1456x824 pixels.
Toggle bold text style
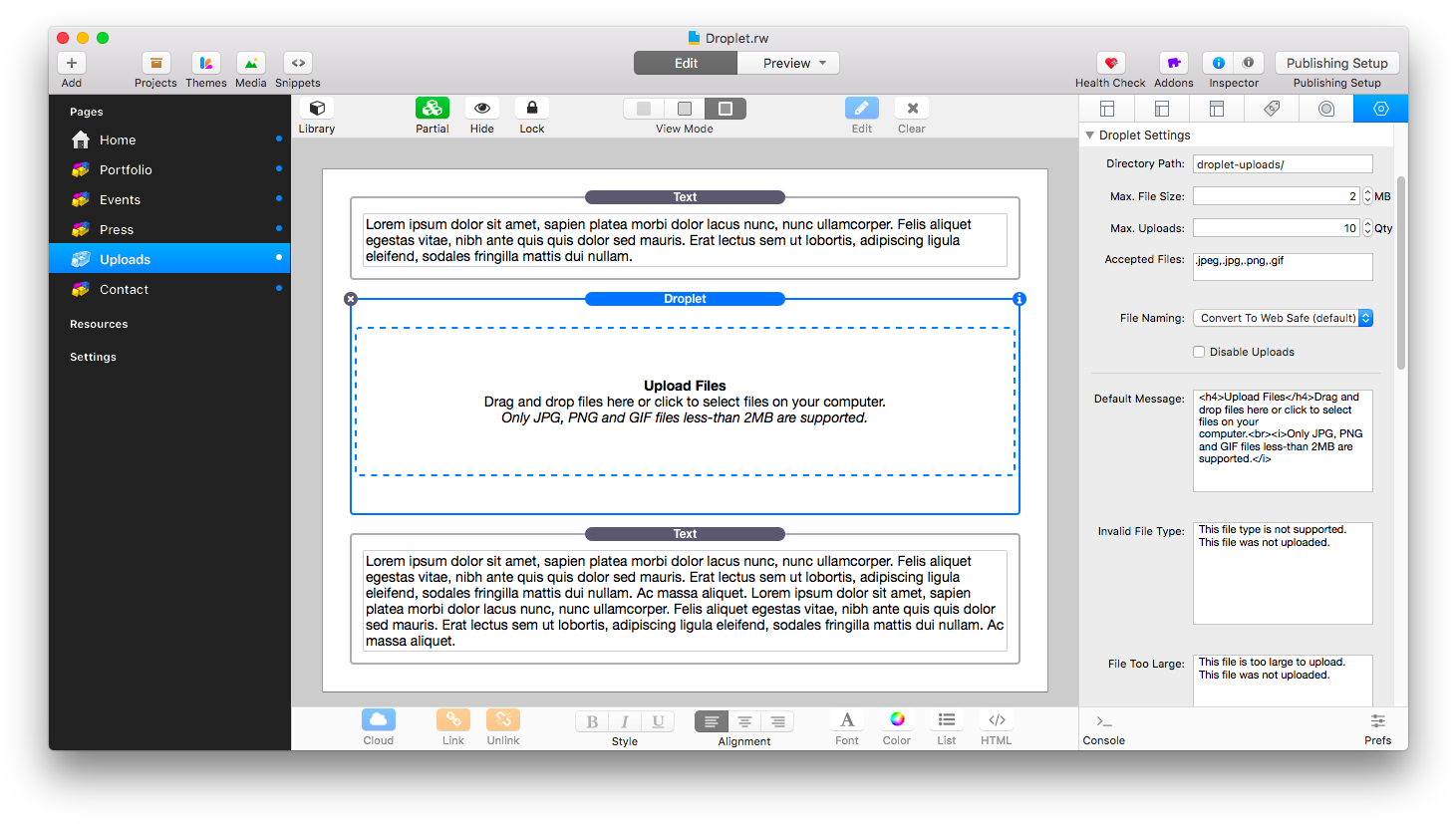592,721
